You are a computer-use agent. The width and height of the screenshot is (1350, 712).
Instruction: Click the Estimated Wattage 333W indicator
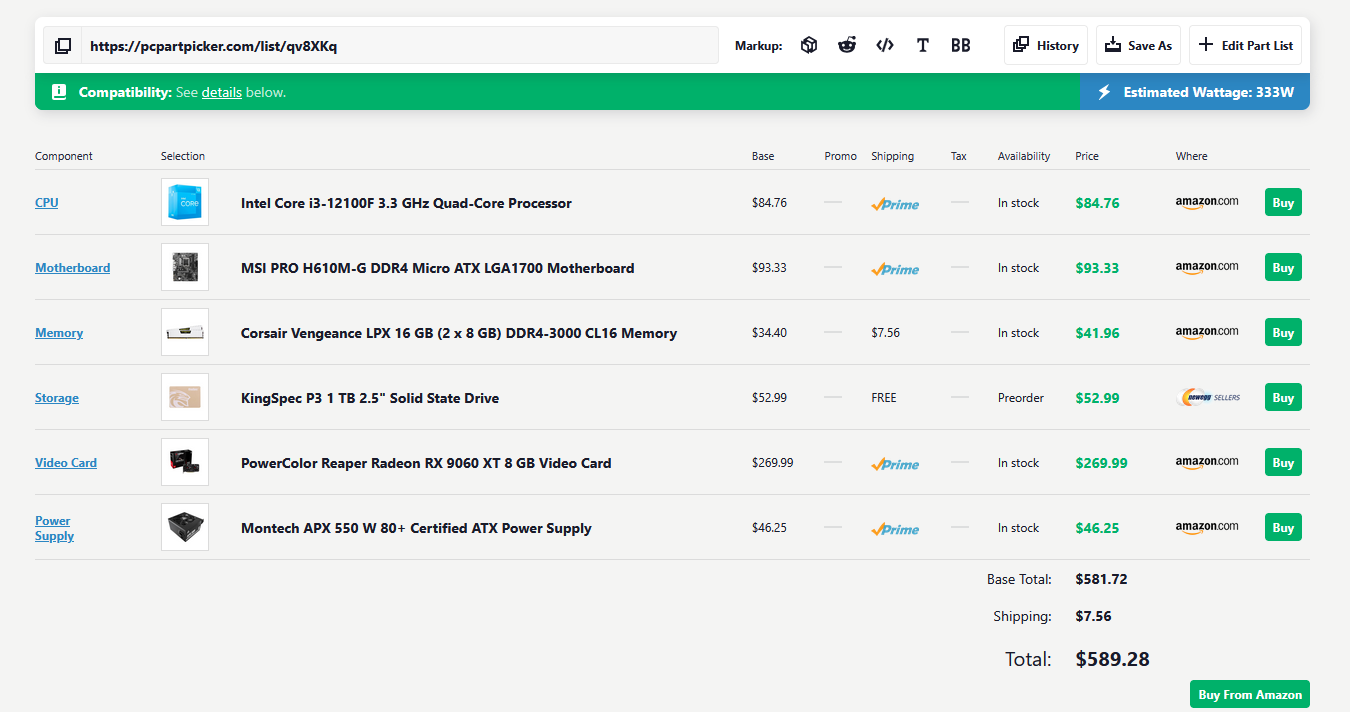[x=1195, y=92]
